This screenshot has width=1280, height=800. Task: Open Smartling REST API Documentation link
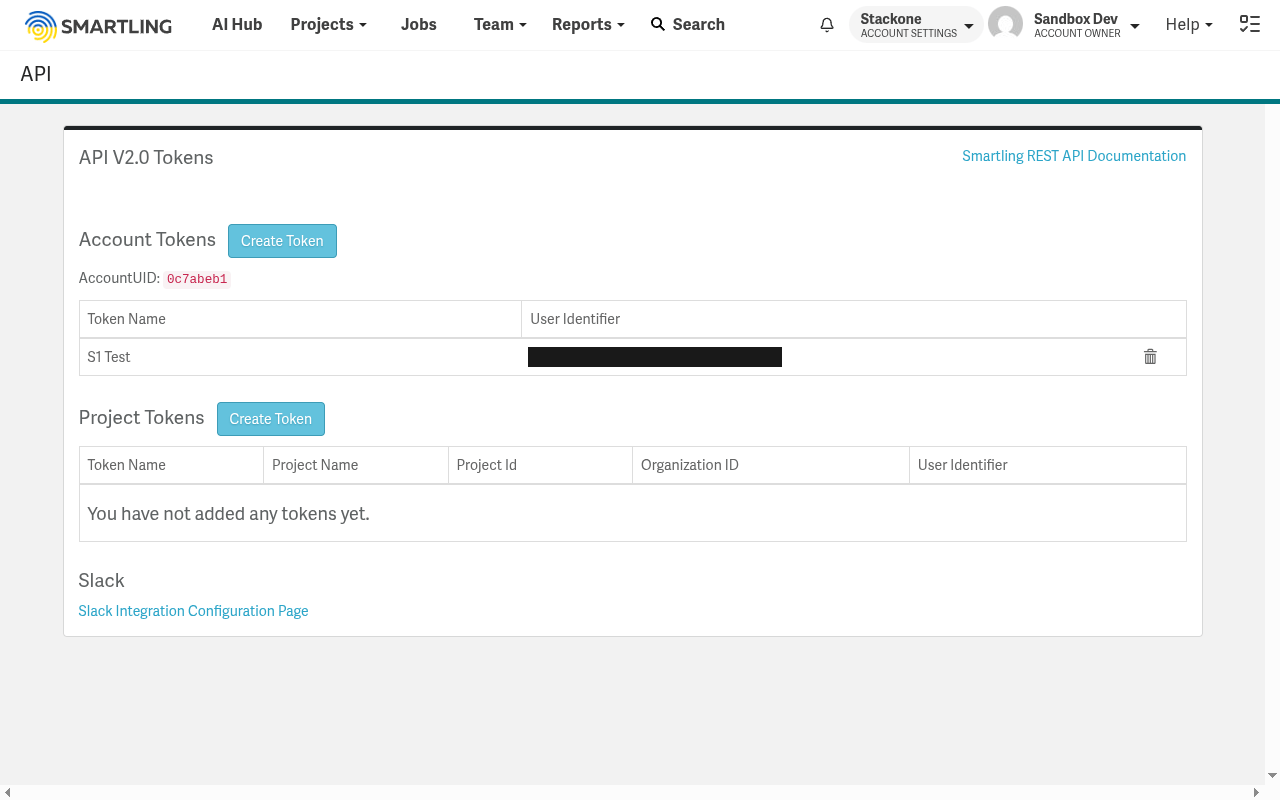pos(1074,156)
